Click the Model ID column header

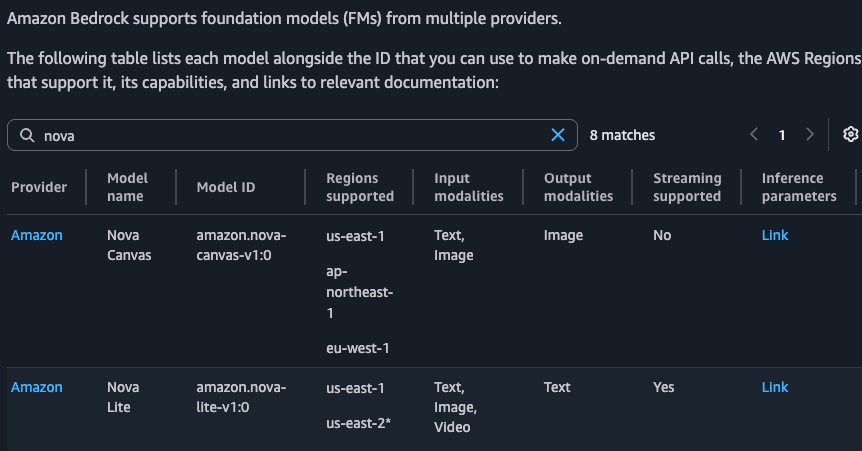226,187
